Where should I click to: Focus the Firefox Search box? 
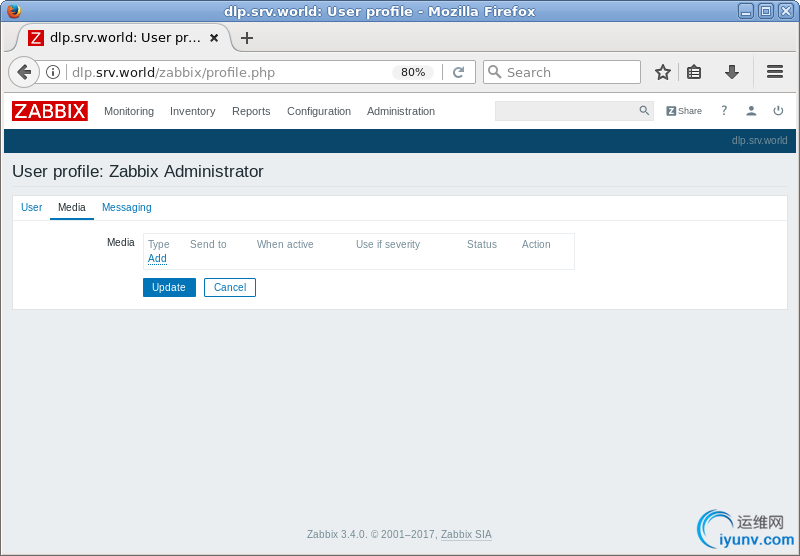click(x=561, y=72)
